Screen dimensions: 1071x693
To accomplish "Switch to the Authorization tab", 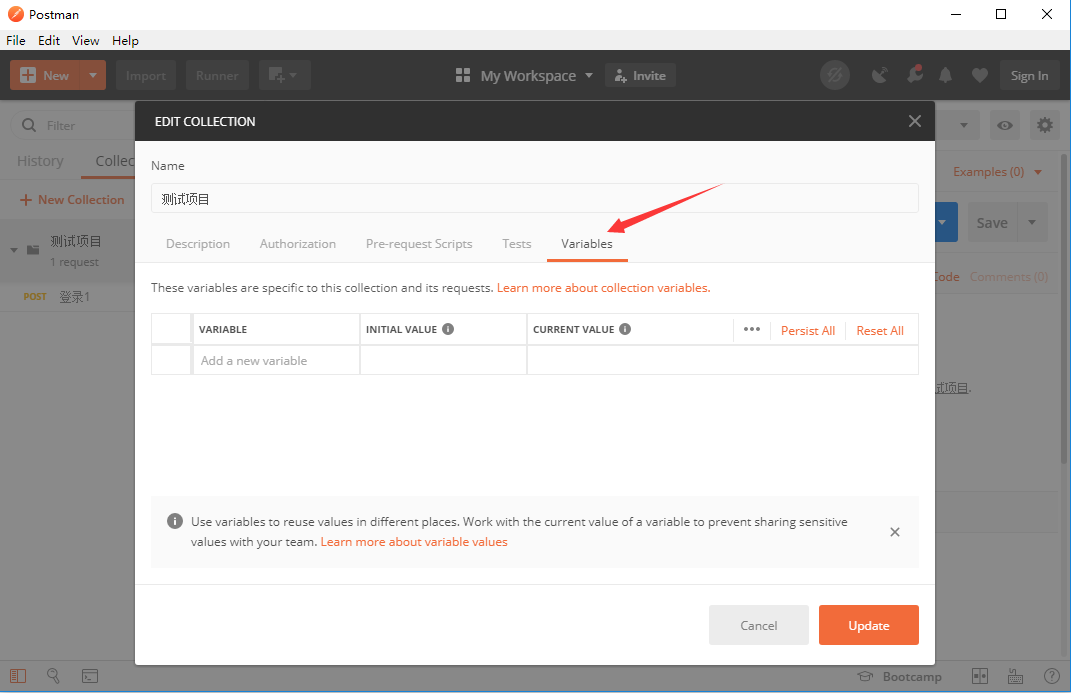I will pyautogui.click(x=298, y=244).
